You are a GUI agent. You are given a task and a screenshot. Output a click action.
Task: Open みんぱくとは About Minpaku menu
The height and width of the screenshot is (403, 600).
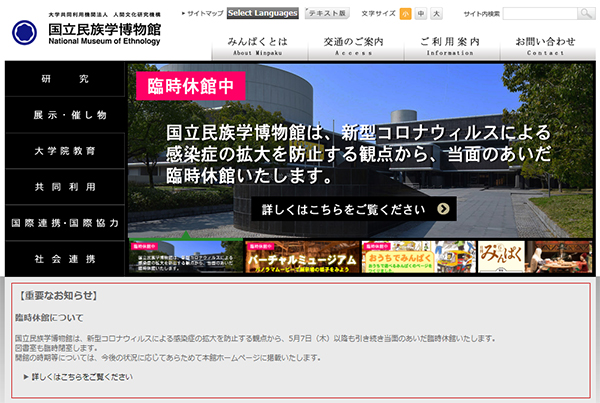coord(260,46)
